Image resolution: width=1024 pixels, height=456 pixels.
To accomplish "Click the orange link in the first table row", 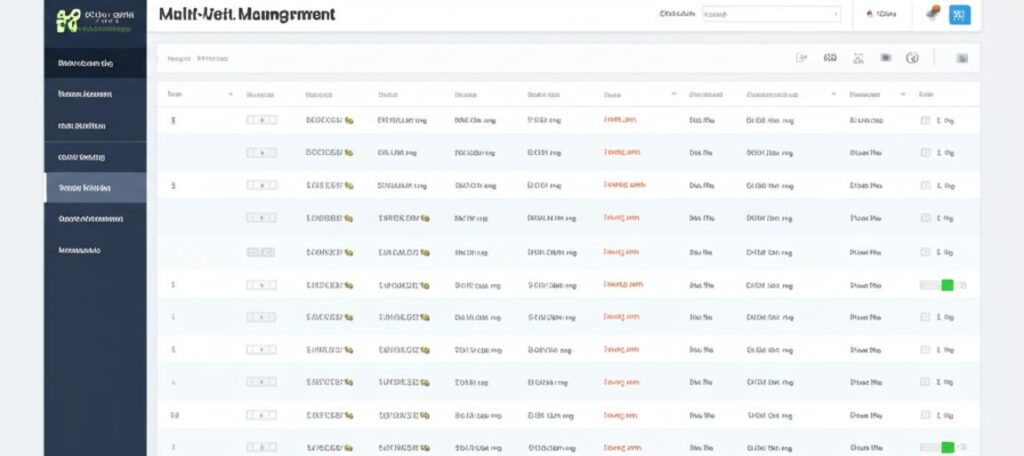I will point(621,120).
